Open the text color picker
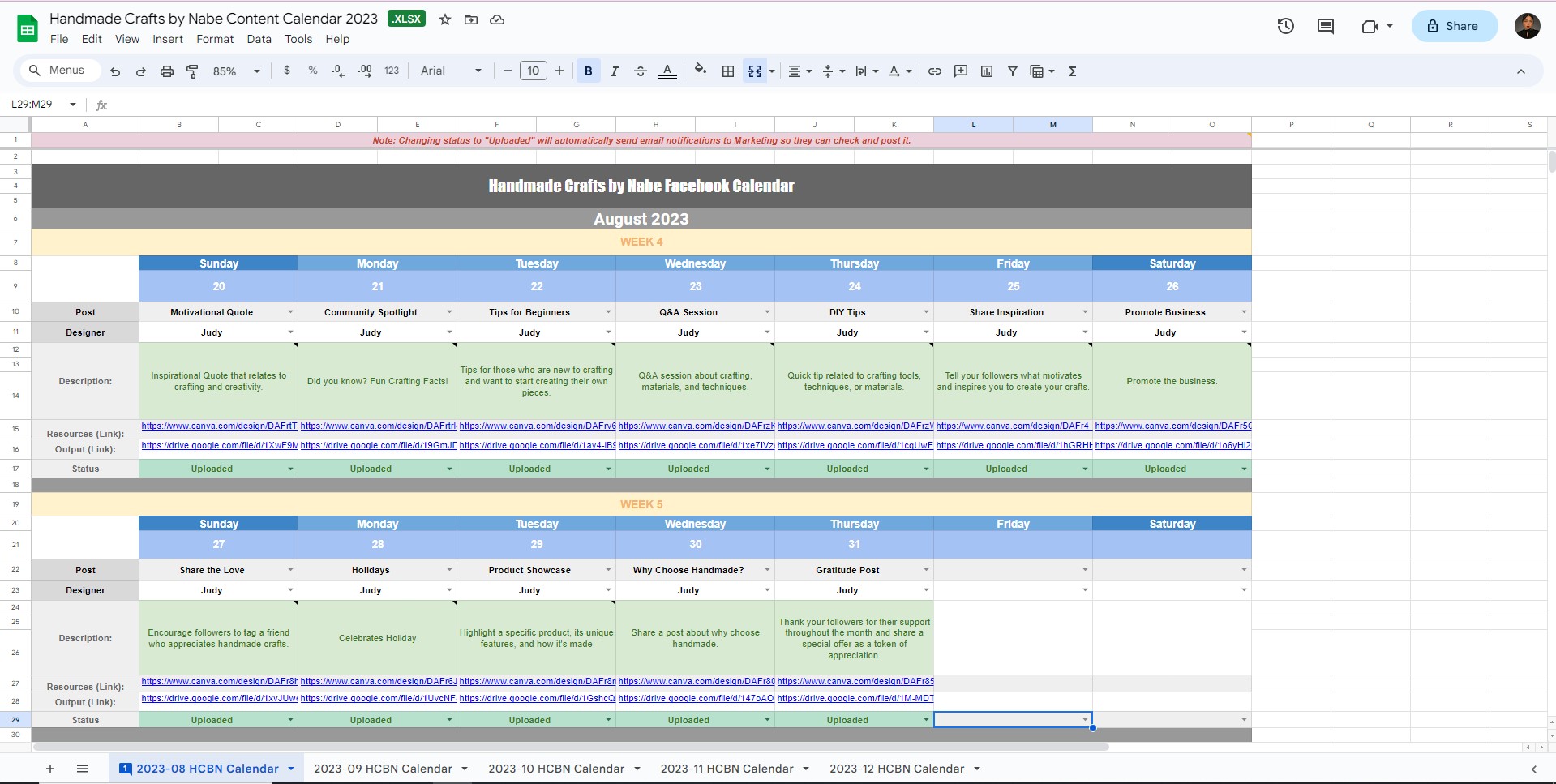Viewport: 1556px width, 784px height. tap(667, 71)
